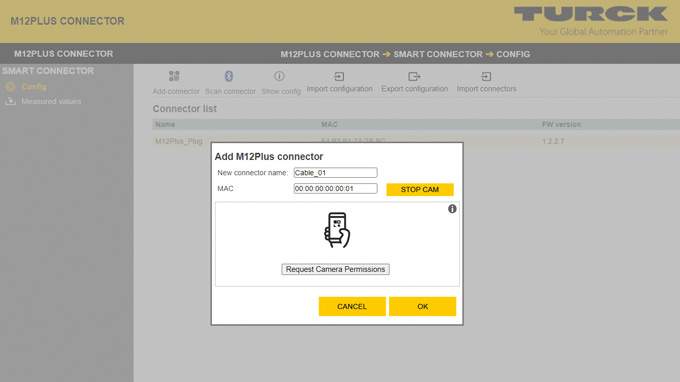Click the MAC column header
Image resolution: width=680 pixels, height=382 pixels.
pyautogui.click(x=329, y=124)
